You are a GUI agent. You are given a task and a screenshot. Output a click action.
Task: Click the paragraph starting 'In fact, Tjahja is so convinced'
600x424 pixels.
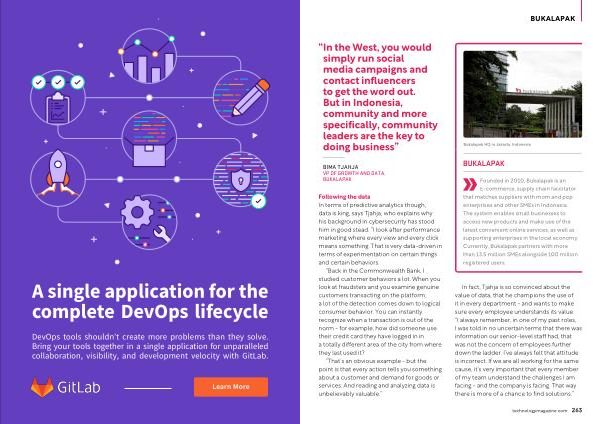(x=518, y=340)
